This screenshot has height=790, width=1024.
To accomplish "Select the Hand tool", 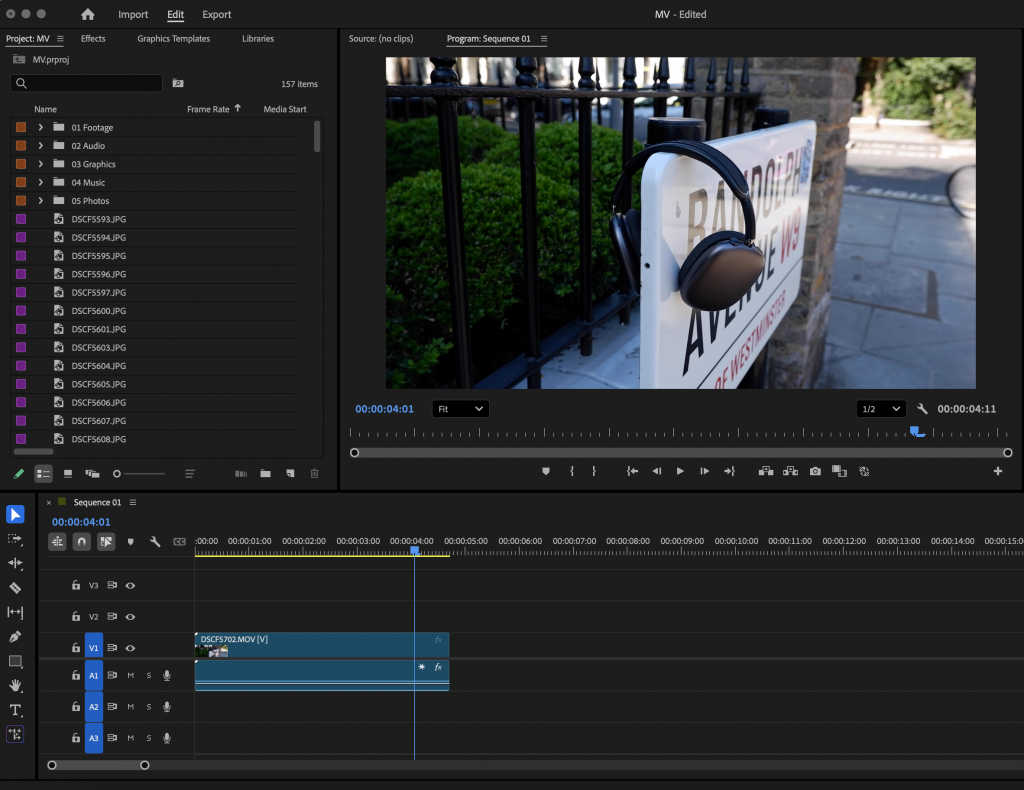I will coord(15,685).
